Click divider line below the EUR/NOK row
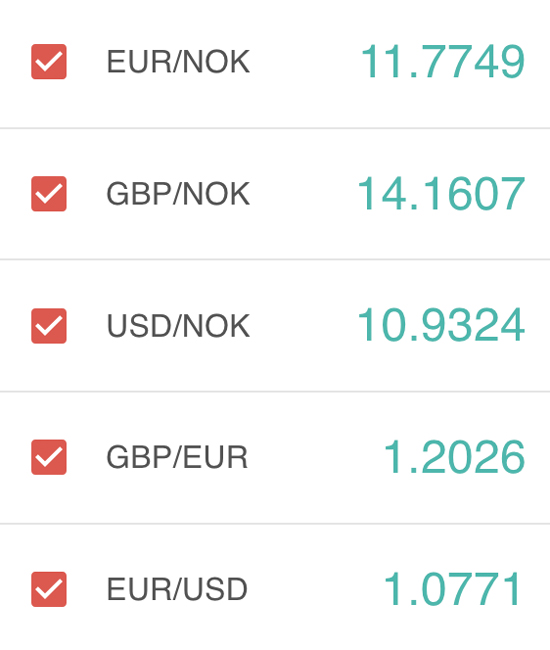The image size is (550, 650). coord(275,128)
